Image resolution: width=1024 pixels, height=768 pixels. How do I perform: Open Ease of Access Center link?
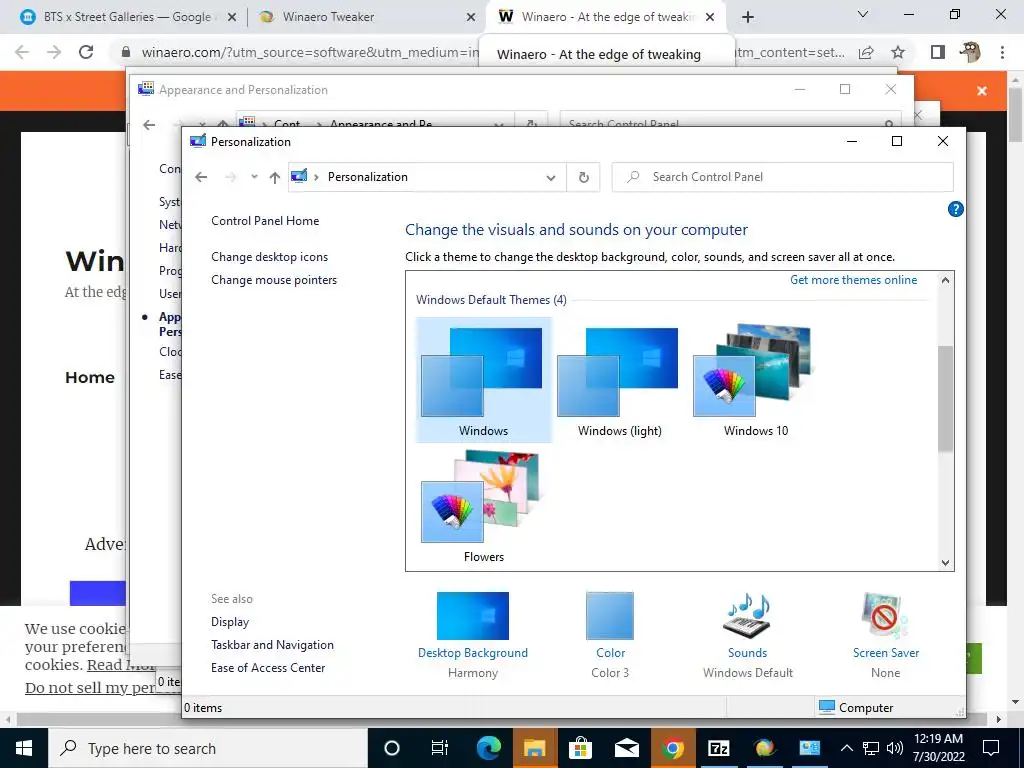pyautogui.click(x=268, y=667)
